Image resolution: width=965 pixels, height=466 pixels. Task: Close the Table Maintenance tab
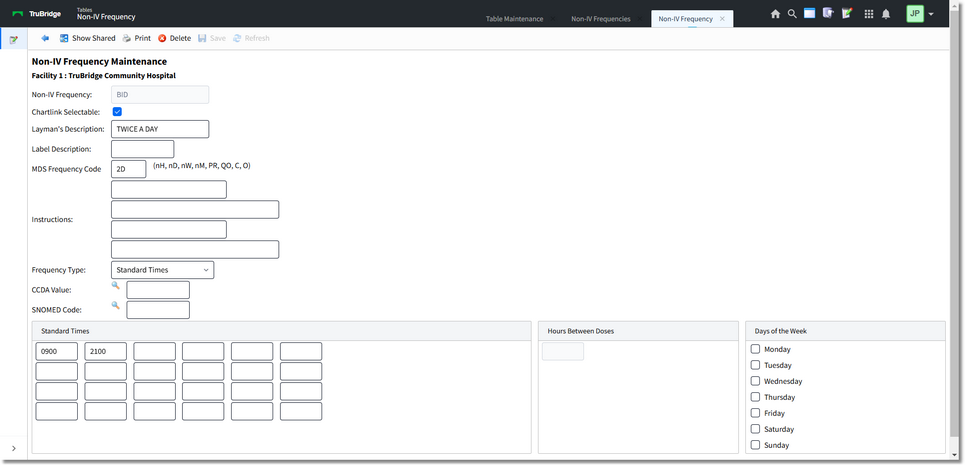[553, 19]
